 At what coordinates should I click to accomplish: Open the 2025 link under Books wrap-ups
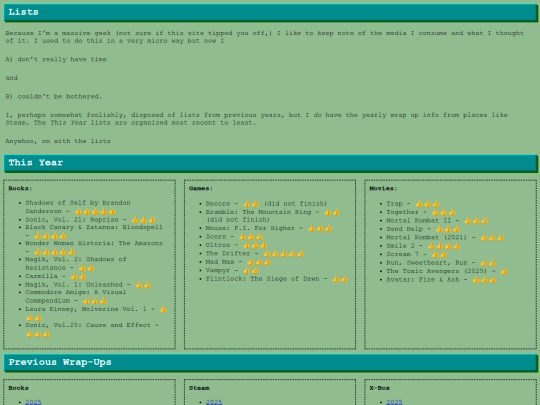pos(33,402)
